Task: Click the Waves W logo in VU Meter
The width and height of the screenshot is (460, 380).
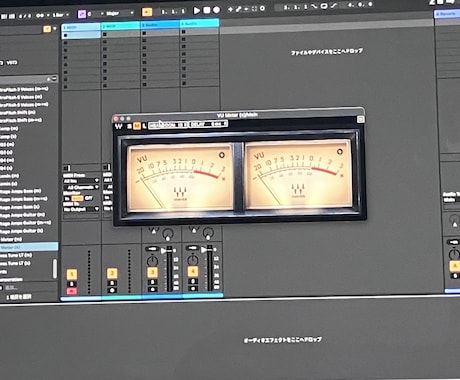Action: [x=119, y=127]
